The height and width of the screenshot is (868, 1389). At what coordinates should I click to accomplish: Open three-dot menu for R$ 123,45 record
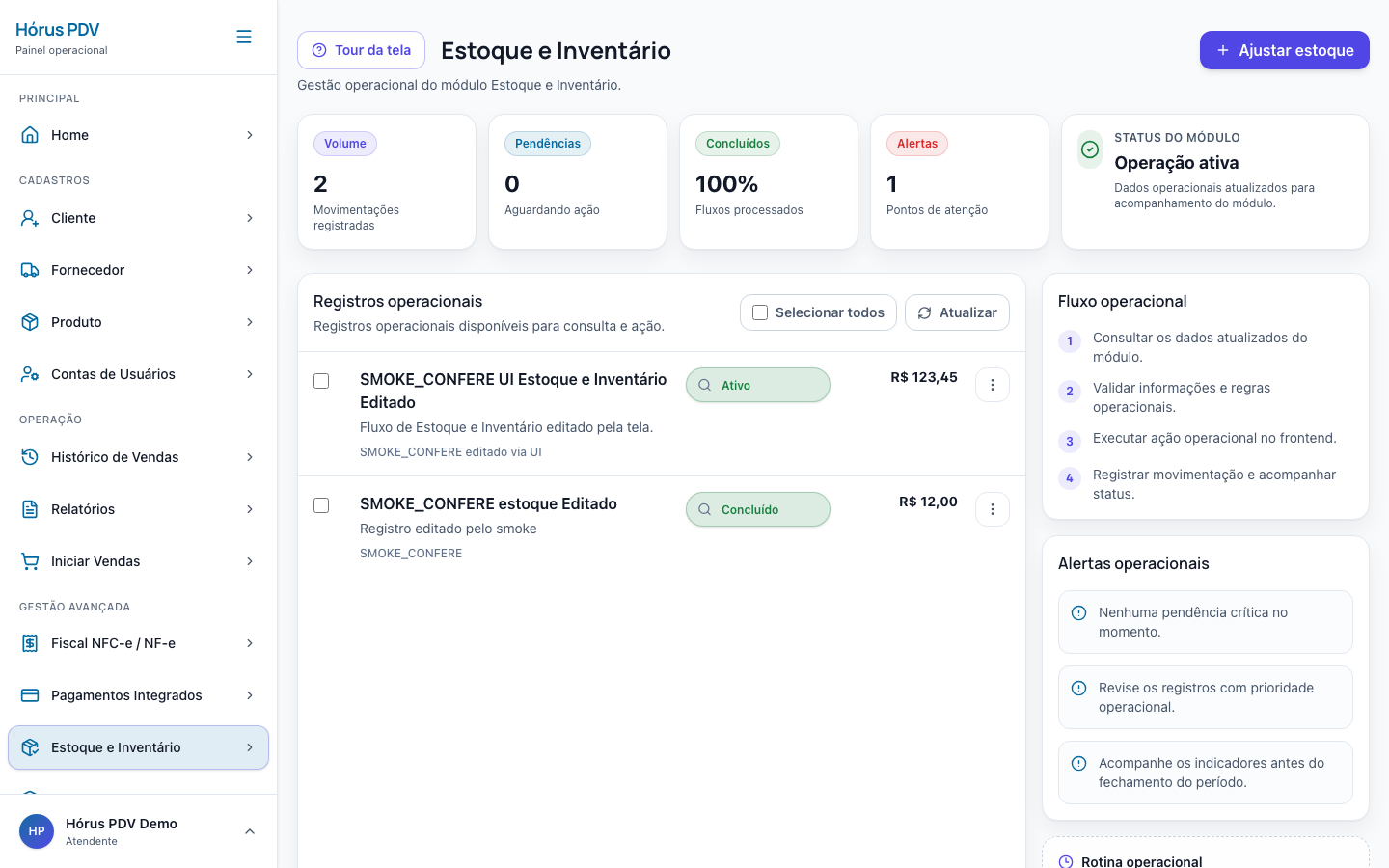(993, 385)
